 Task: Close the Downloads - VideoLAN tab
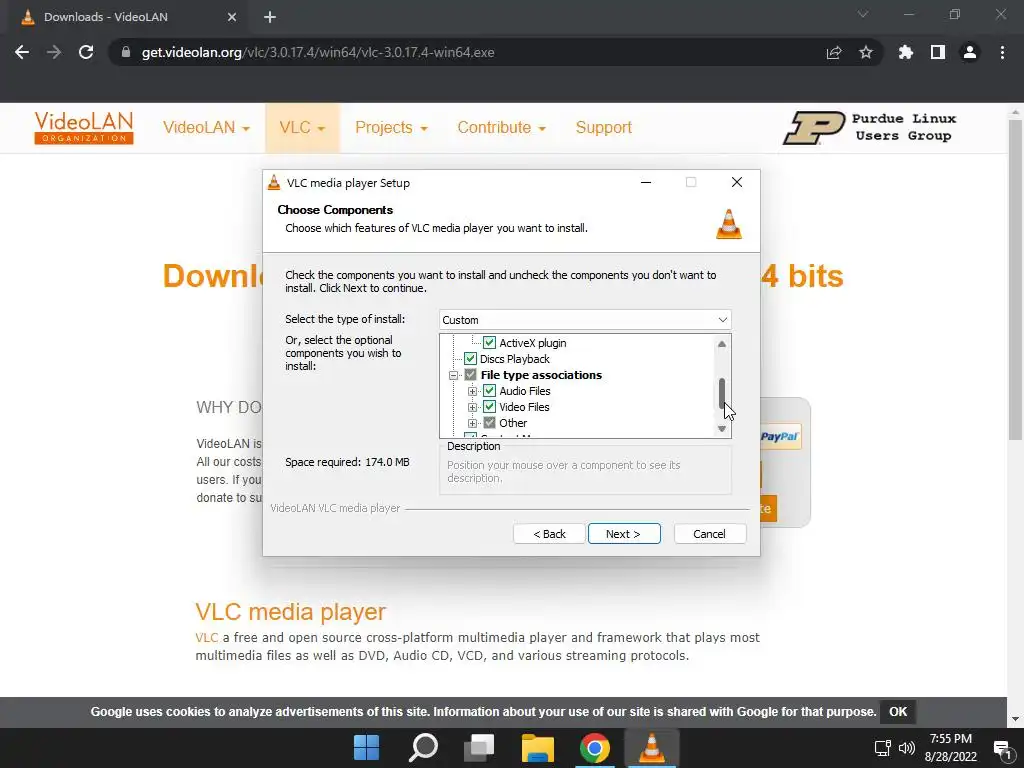point(232,17)
